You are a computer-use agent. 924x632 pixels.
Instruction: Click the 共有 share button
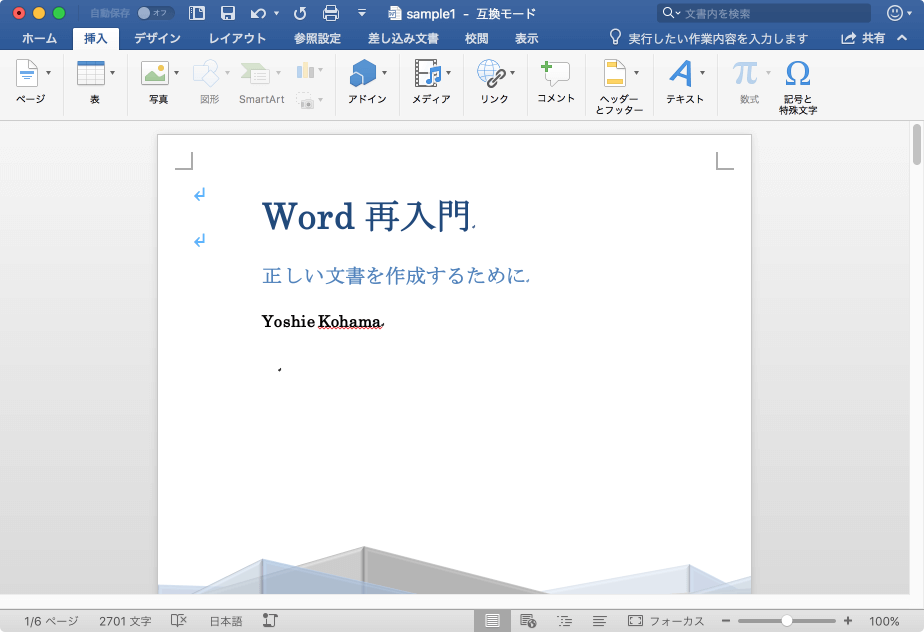(x=863, y=38)
